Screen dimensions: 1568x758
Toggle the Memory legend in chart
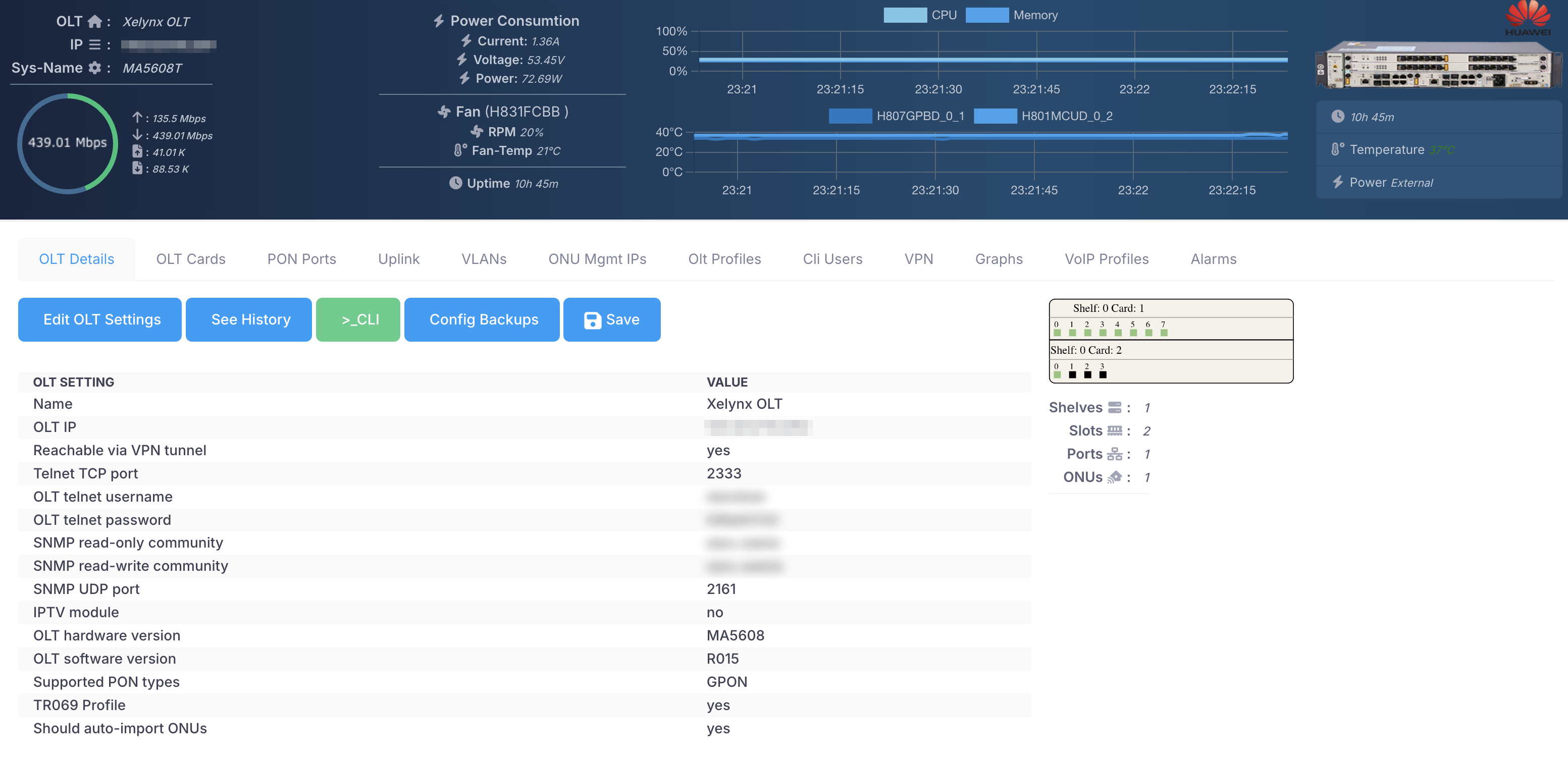[x=987, y=15]
